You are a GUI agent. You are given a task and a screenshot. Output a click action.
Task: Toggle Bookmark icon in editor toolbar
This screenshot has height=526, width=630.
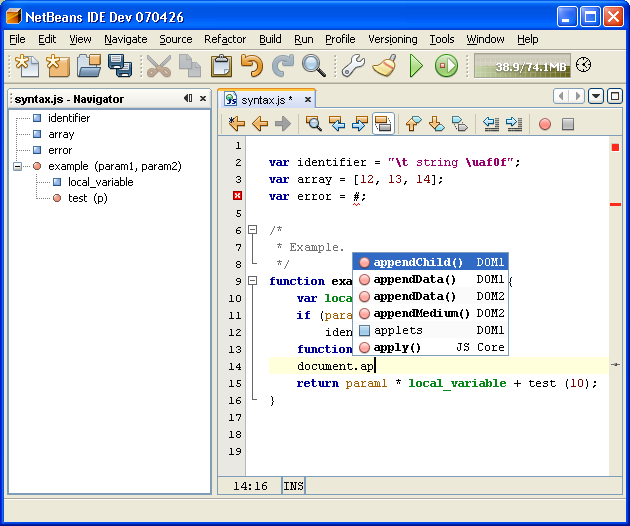(460, 123)
